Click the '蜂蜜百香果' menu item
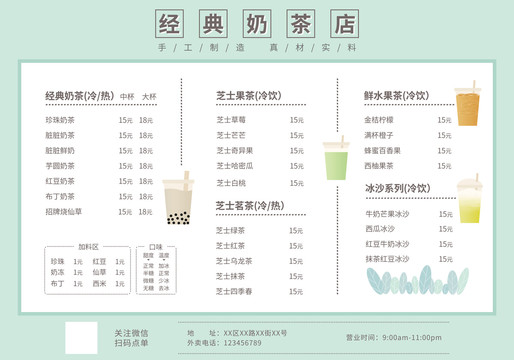 tap(382, 151)
